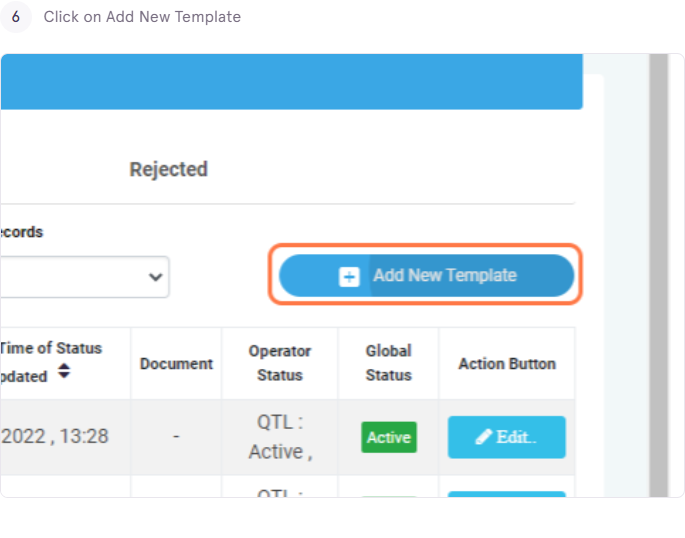The width and height of the screenshot is (685, 538).
Task: Click the Operator Status column header
Action: point(280,363)
